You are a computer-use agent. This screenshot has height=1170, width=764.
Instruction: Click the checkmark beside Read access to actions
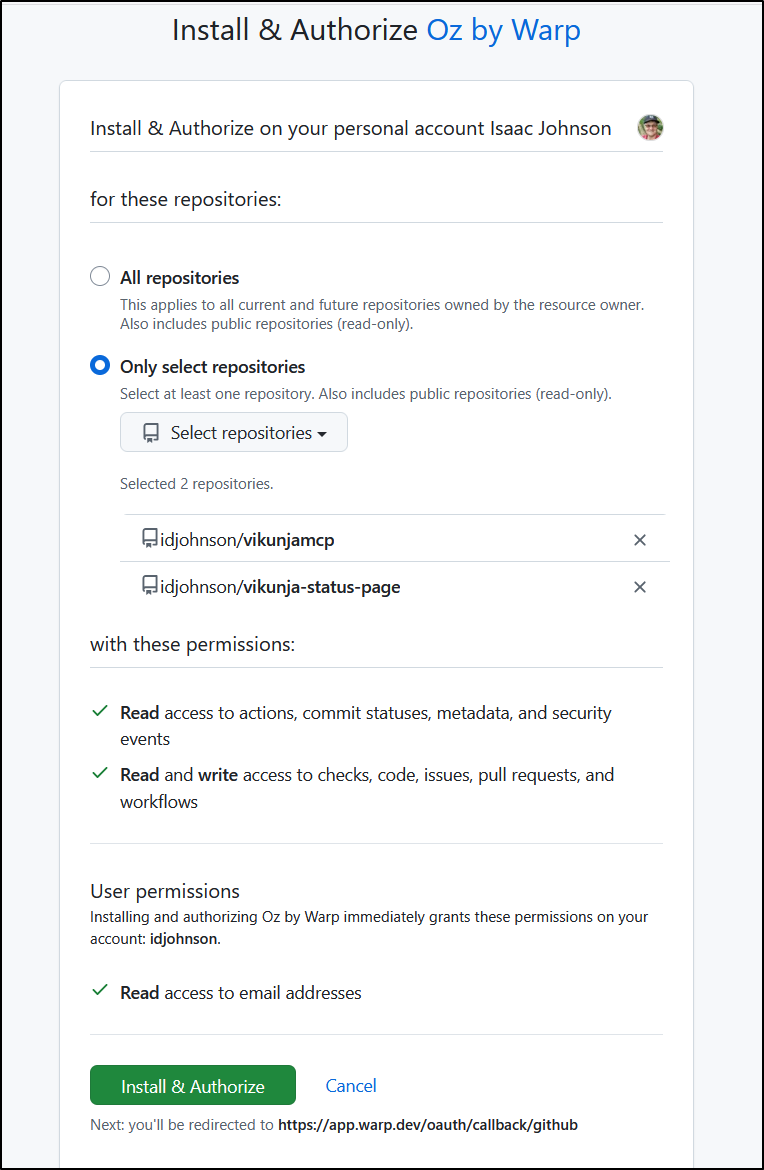(99, 711)
